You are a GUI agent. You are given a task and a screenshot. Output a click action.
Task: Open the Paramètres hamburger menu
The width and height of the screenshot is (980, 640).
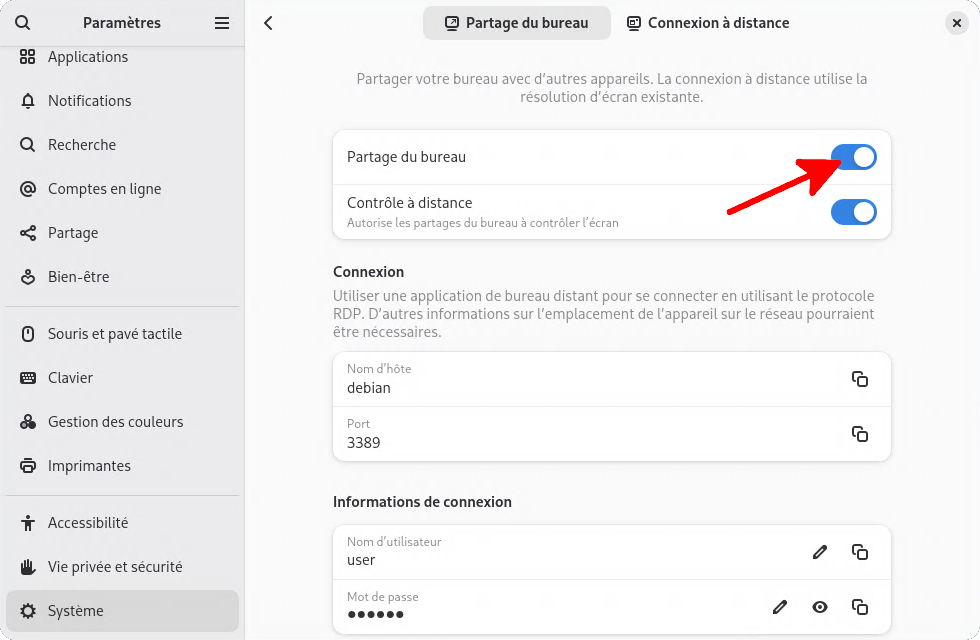[x=222, y=23]
